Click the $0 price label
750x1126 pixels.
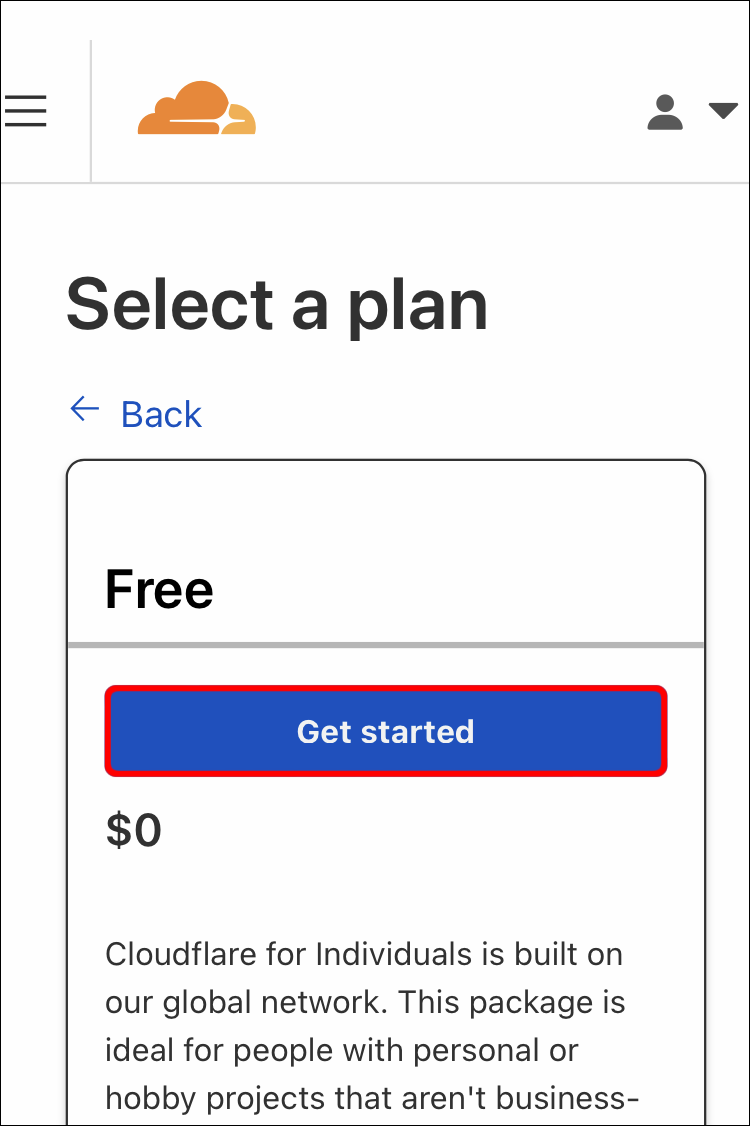pyautogui.click(x=134, y=830)
